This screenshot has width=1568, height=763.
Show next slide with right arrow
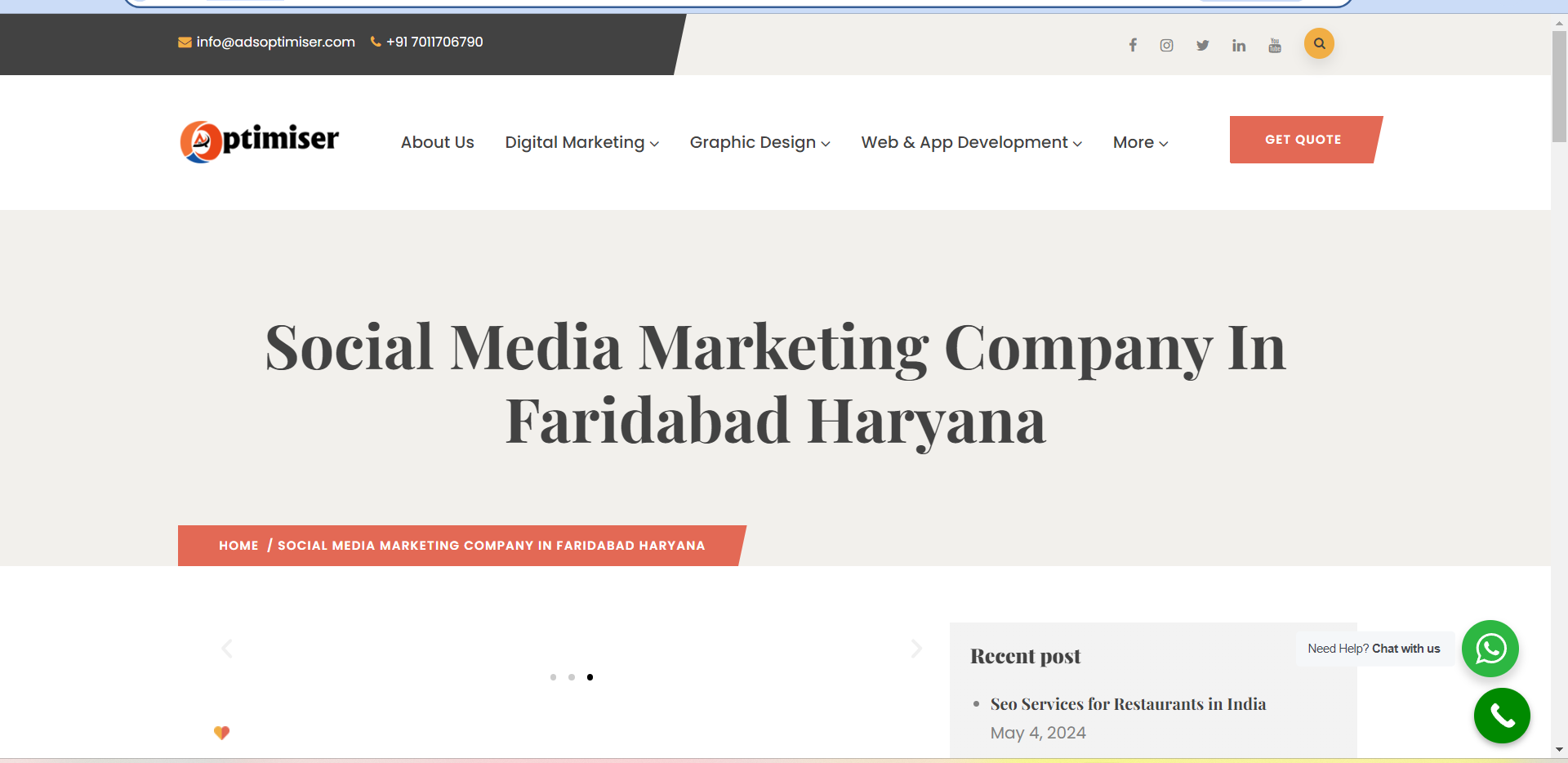[916, 649]
